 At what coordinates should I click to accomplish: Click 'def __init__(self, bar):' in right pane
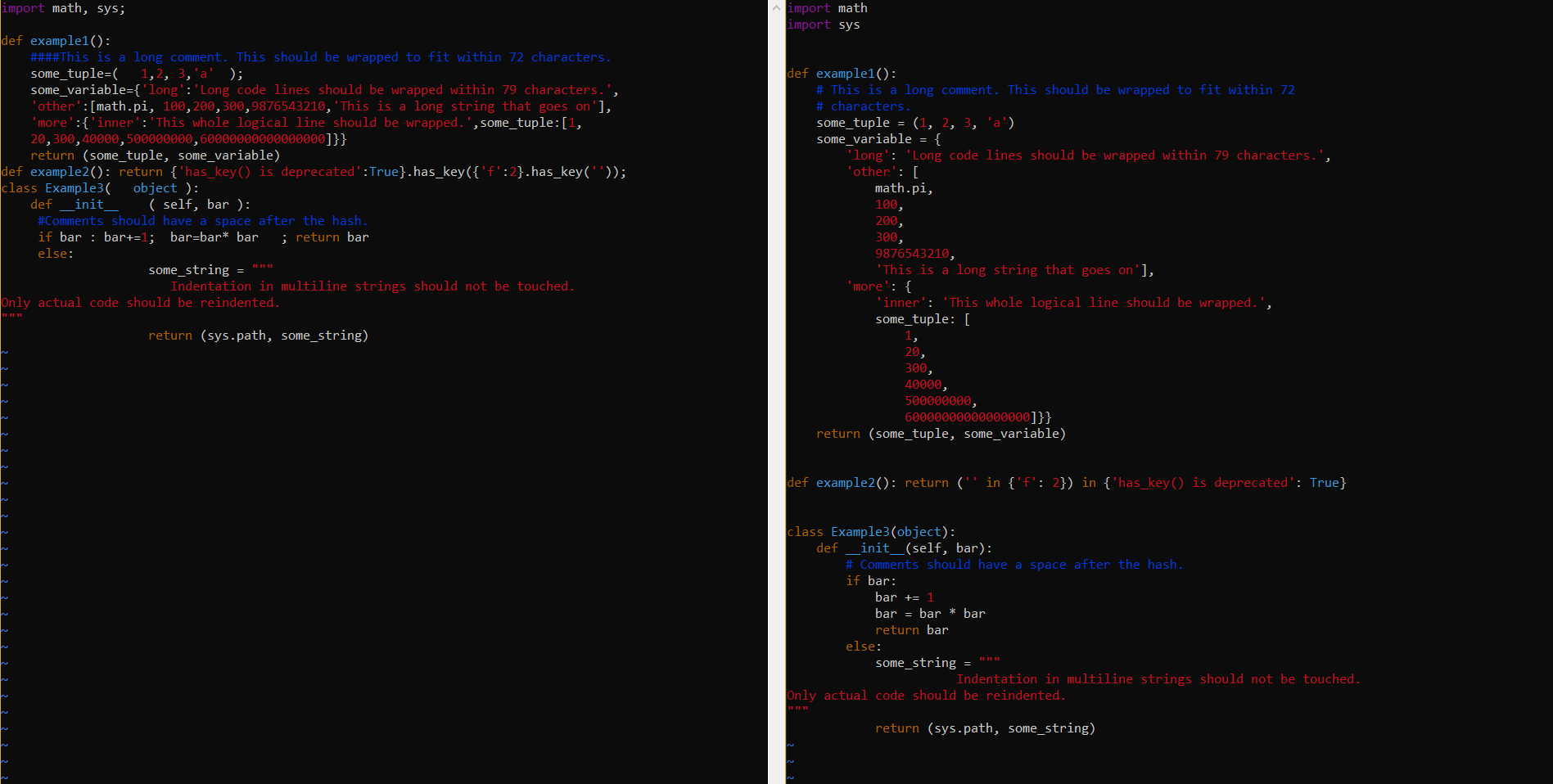tap(905, 548)
